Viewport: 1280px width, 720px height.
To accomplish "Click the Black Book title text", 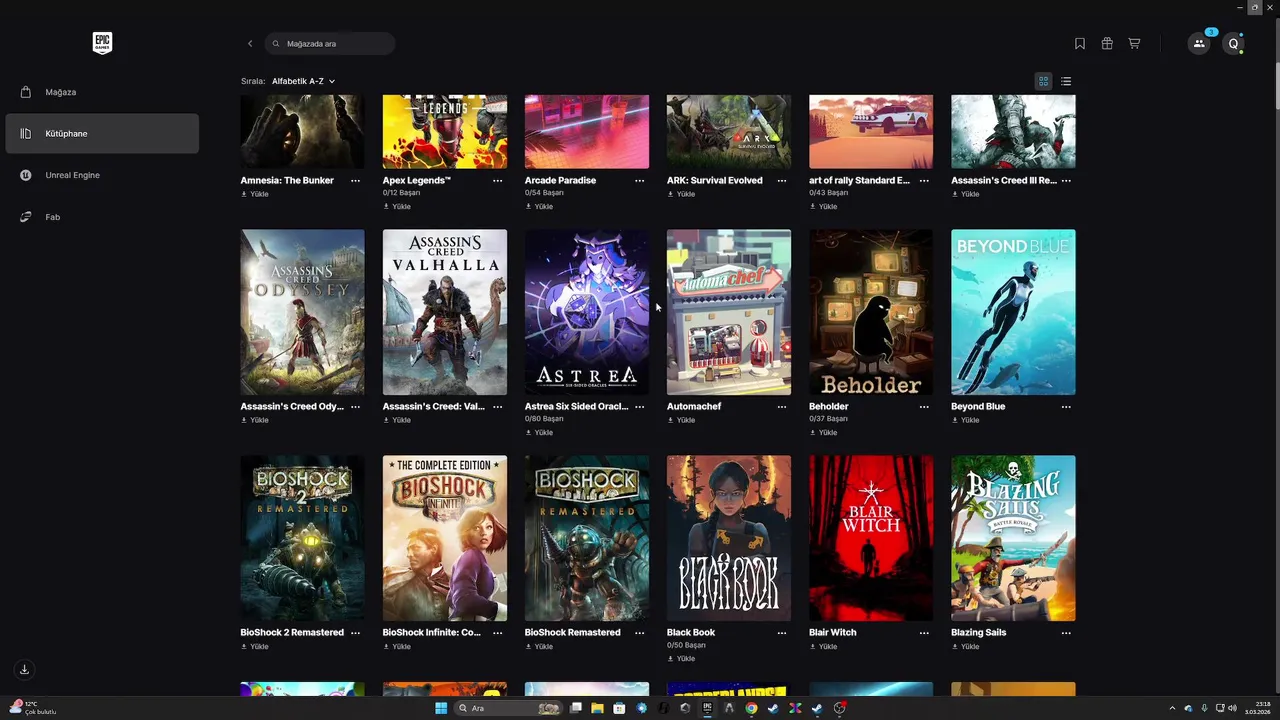I will [691, 633].
